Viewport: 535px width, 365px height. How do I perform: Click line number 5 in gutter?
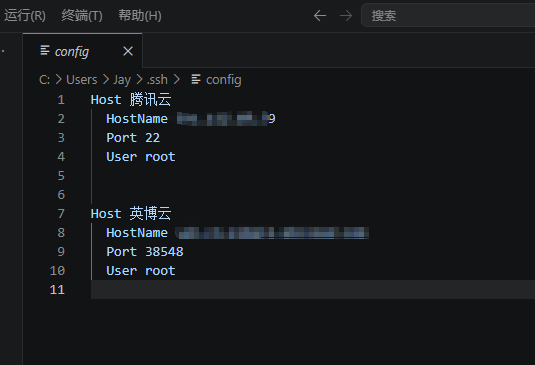click(x=61, y=176)
